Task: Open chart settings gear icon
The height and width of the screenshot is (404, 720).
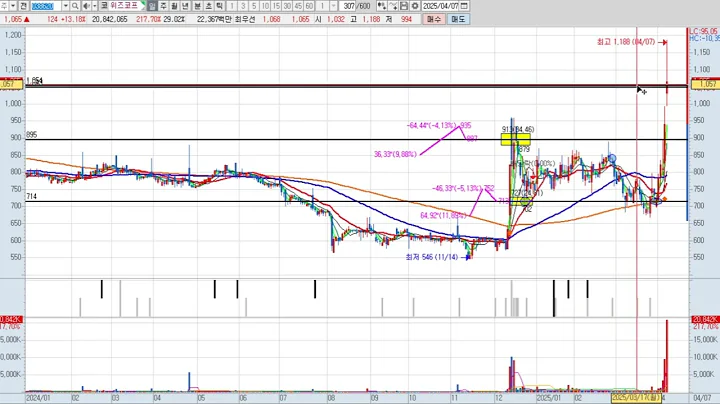Action: point(415,6)
